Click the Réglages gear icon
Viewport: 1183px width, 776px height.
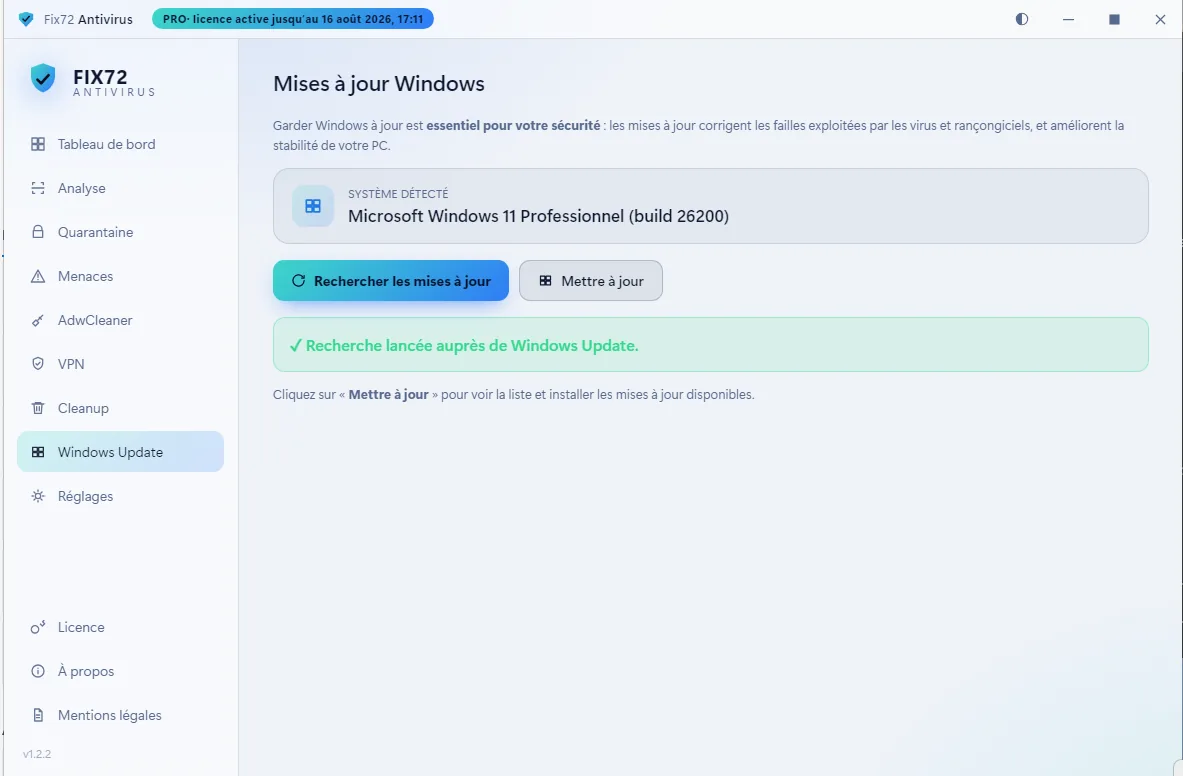38,495
